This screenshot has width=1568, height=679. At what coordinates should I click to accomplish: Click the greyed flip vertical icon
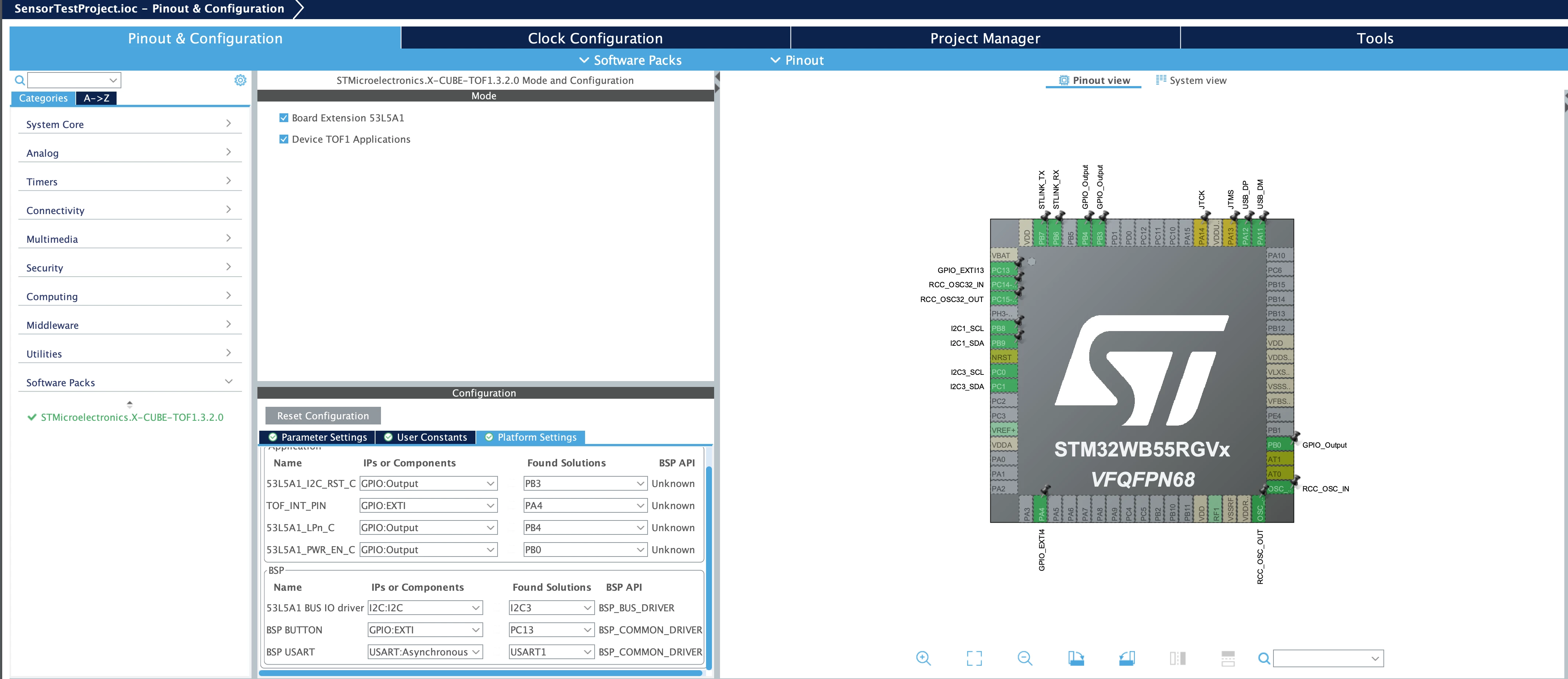(x=1228, y=658)
